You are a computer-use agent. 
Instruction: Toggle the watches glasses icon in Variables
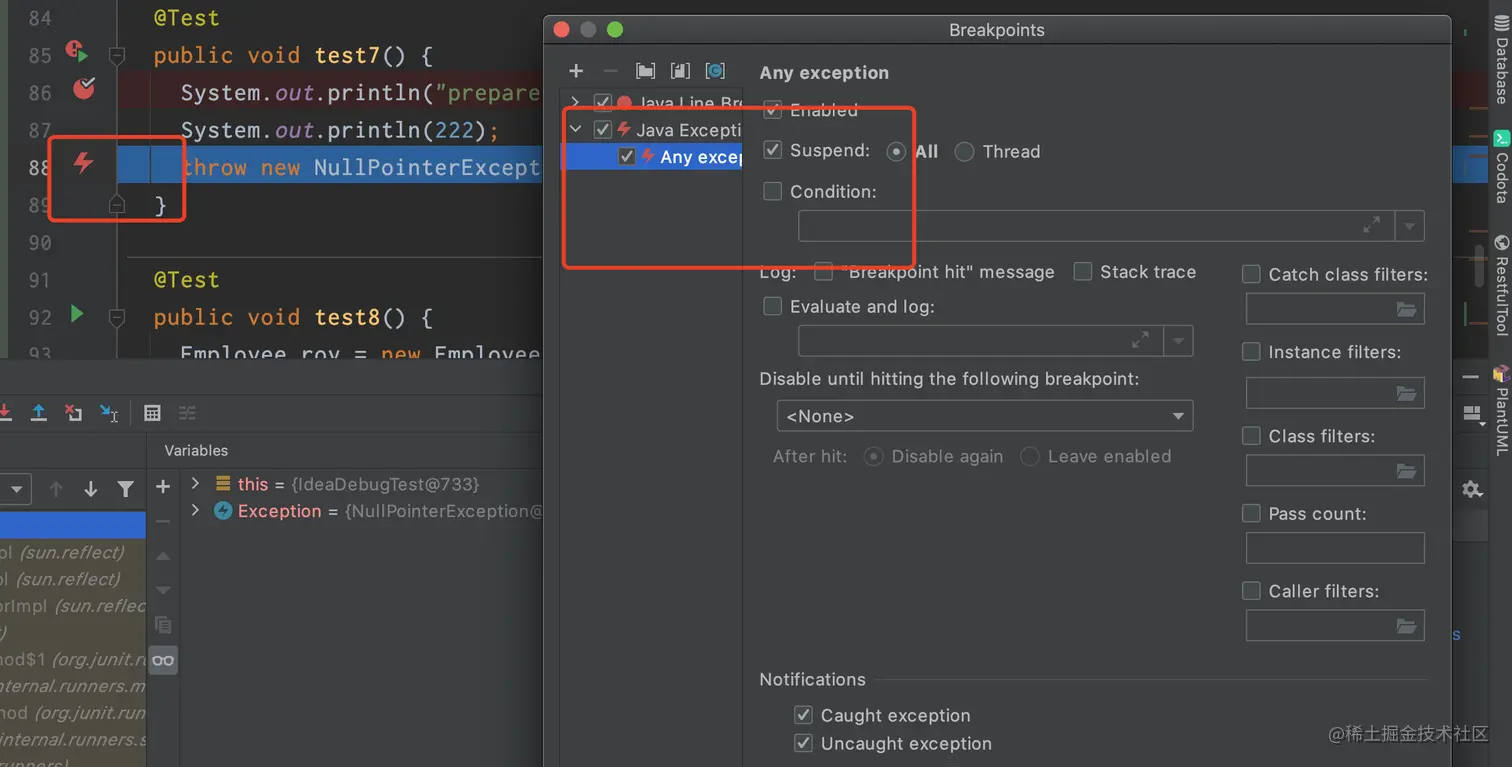[x=163, y=660]
